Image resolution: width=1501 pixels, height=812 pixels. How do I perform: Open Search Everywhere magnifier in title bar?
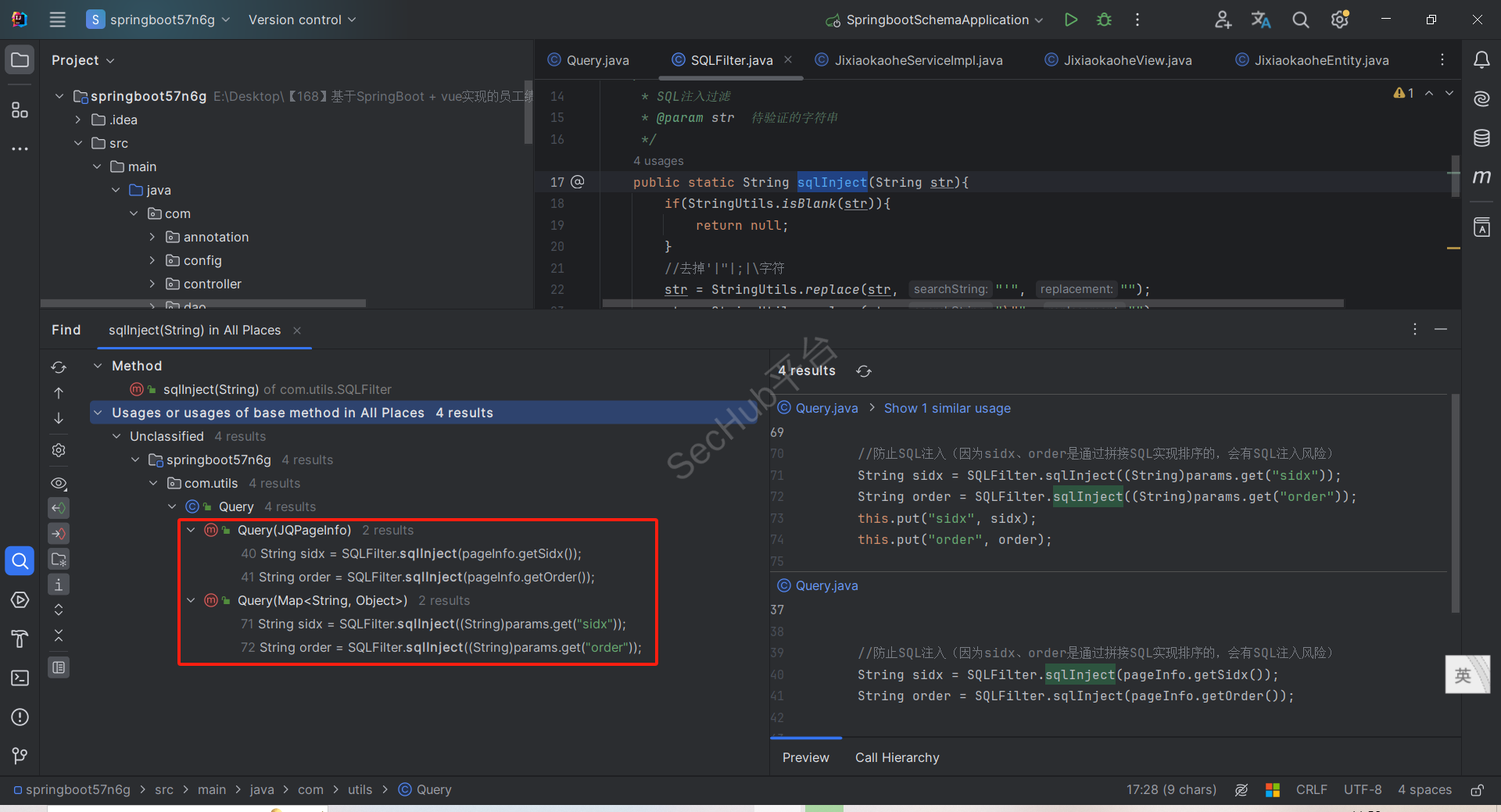1300,20
